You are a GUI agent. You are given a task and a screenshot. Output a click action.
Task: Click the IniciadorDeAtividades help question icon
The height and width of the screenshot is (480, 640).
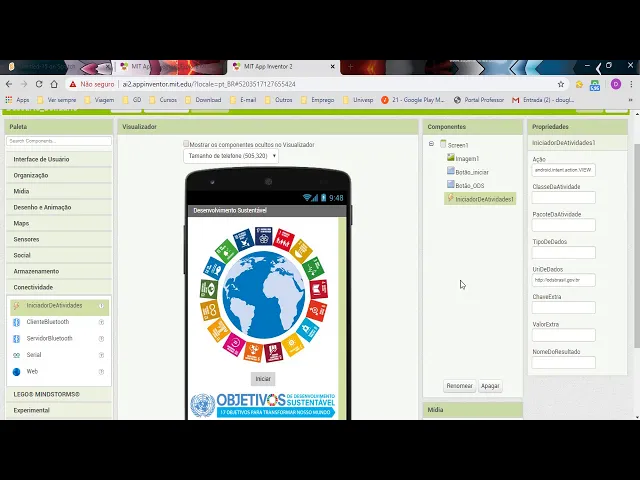pos(101,306)
